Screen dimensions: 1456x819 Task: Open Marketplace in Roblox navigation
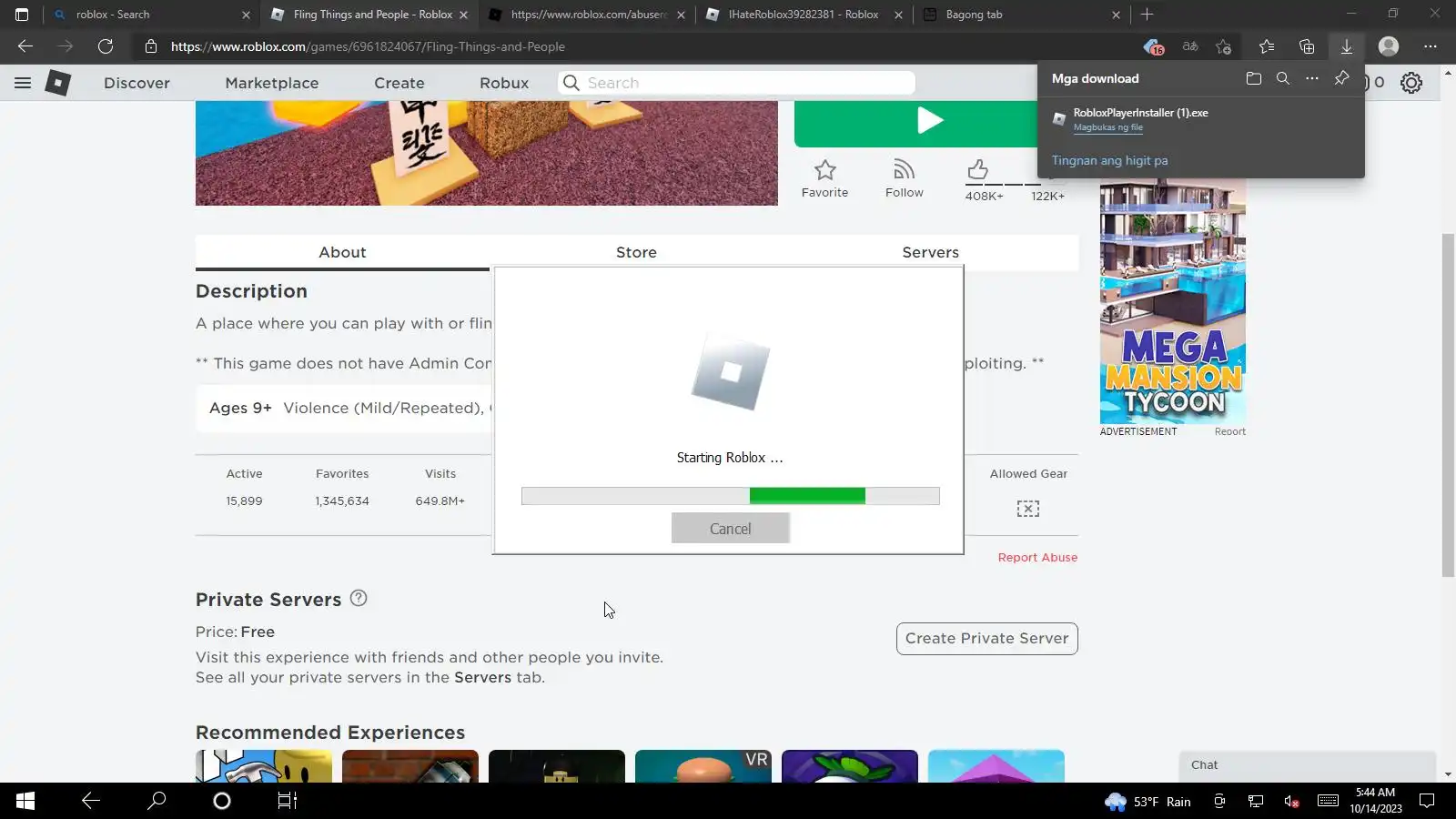(272, 83)
